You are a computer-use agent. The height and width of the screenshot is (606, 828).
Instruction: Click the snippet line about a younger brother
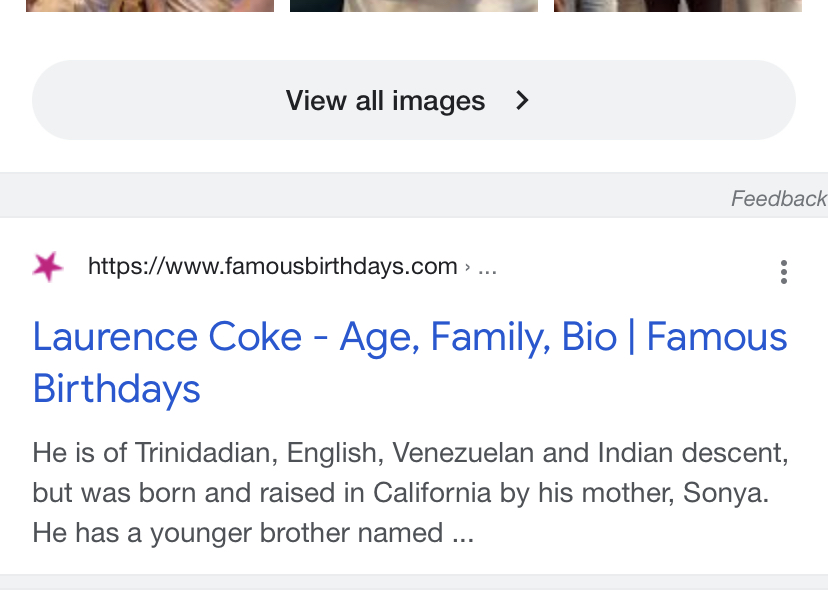pos(253,533)
